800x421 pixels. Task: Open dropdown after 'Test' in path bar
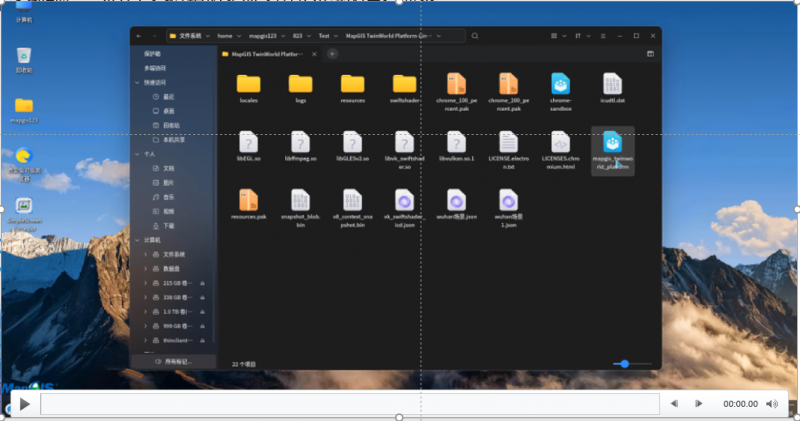coord(336,36)
